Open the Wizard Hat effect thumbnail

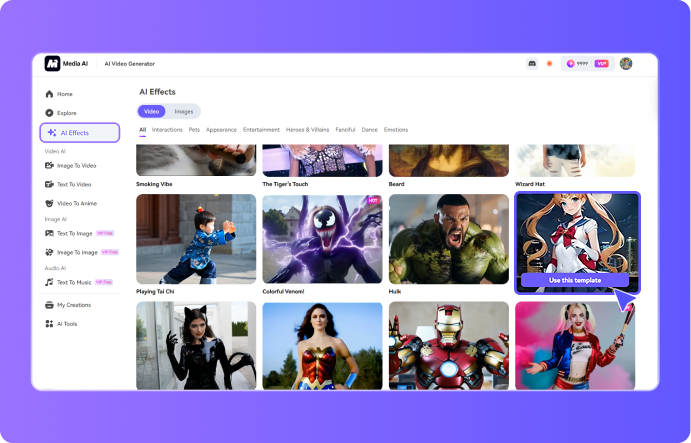click(575, 160)
